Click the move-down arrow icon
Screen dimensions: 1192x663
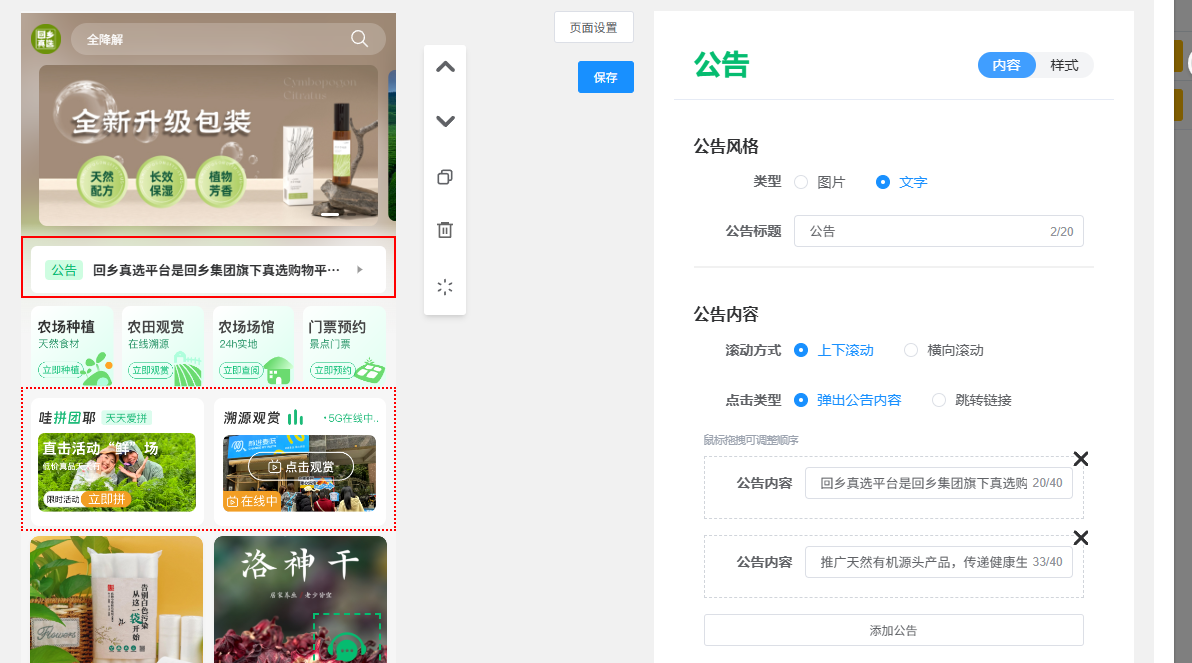click(445, 122)
